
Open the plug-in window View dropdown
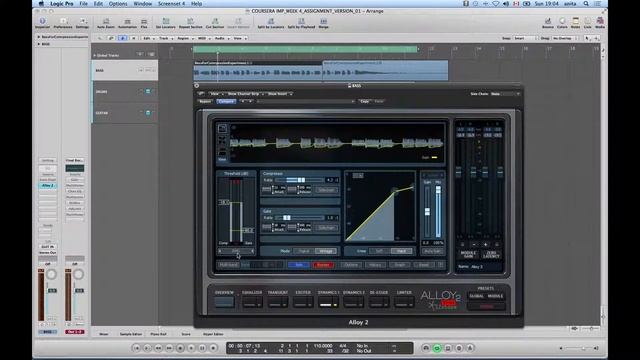pyautogui.click(x=216, y=94)
